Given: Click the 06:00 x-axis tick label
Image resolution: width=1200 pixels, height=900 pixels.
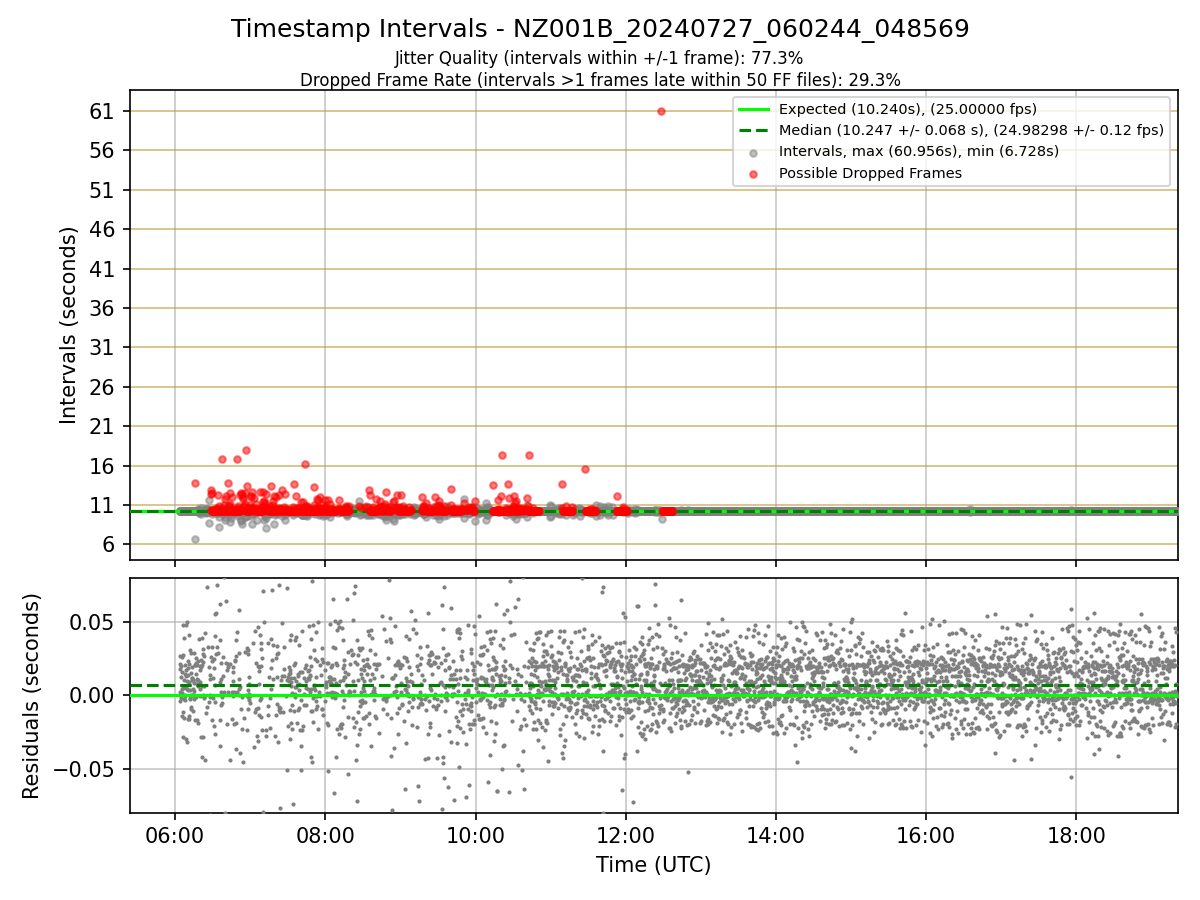Looking at the screenshot, I should (175, 836).
